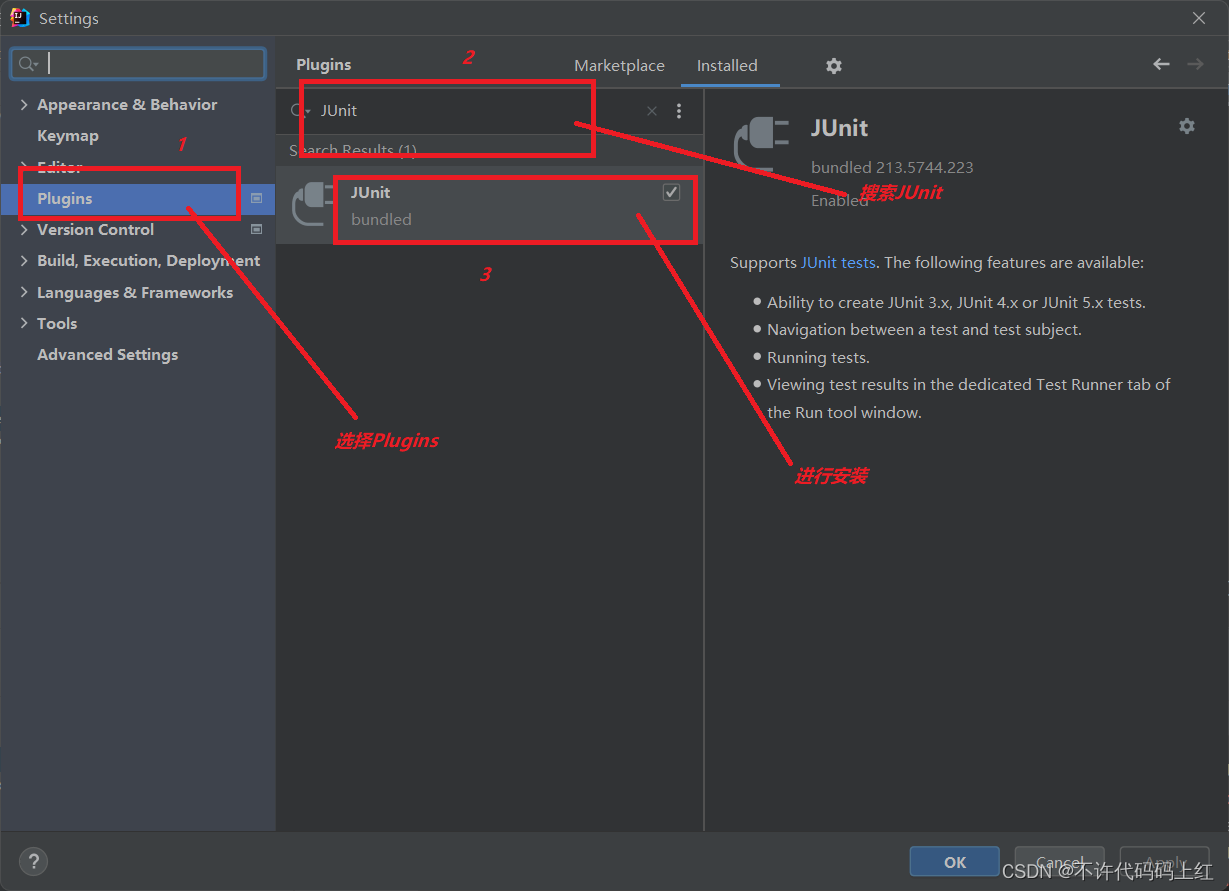Click the plugin search magnifier icon

[300, 111]
